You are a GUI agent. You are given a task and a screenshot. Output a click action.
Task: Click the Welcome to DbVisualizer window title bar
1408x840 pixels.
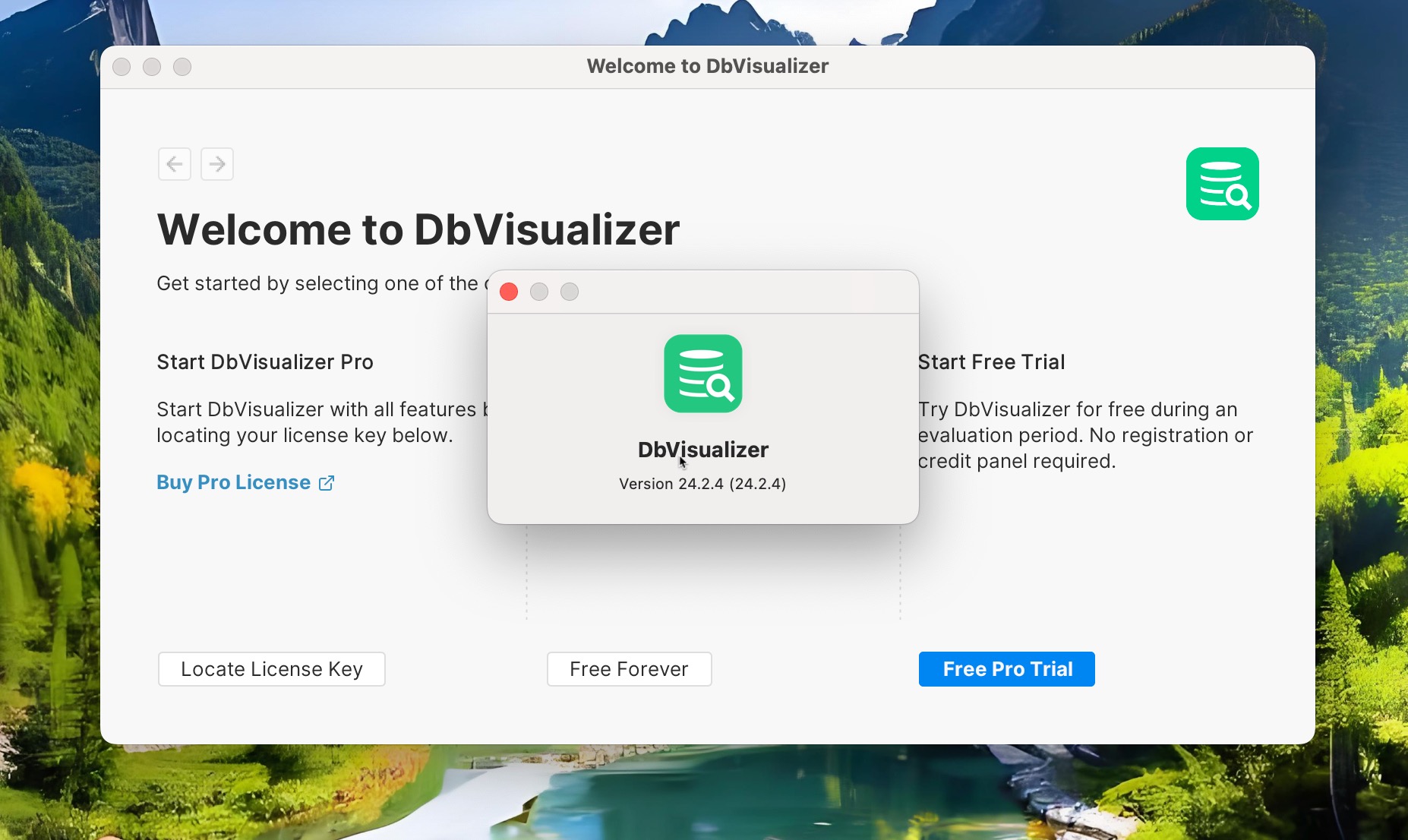[708, 67]
